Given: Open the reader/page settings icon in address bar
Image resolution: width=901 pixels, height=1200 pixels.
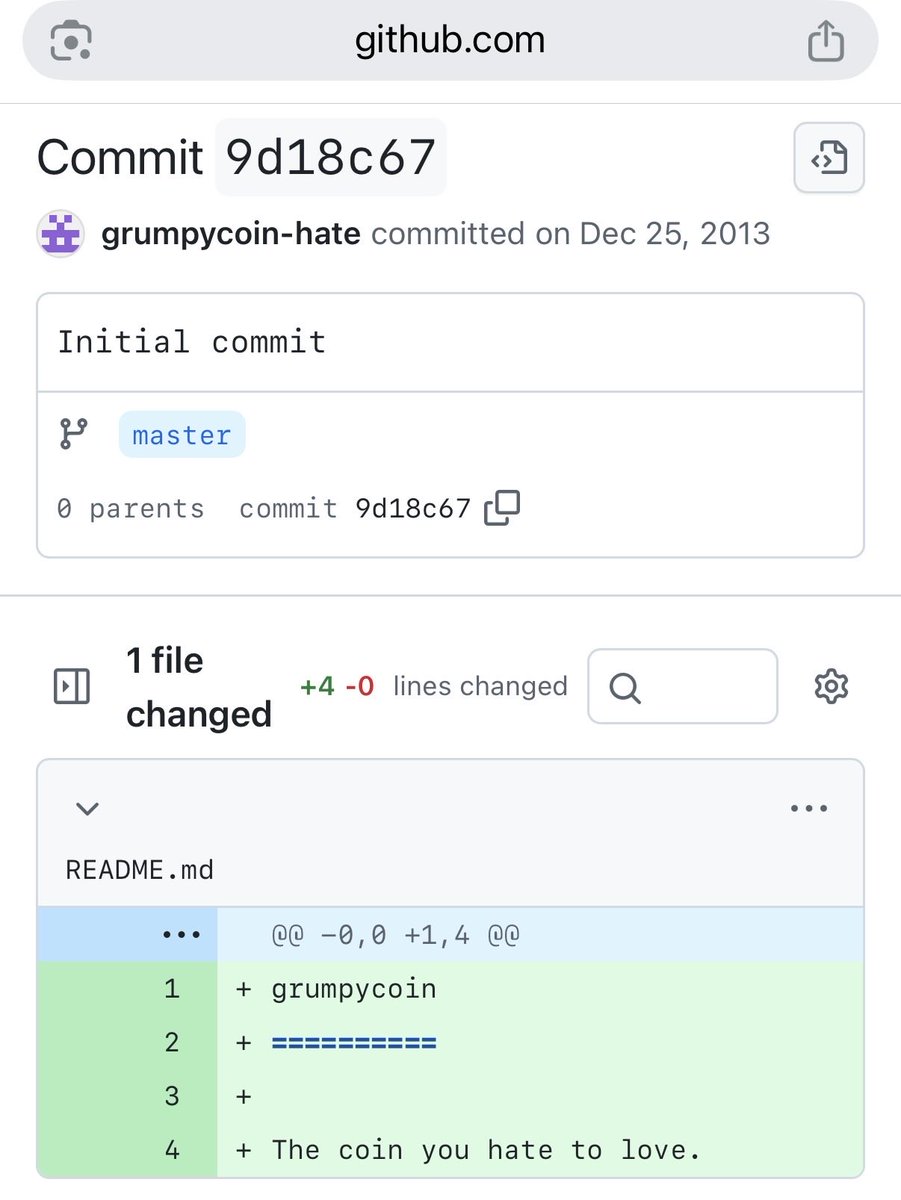Looking at the screenshot, I should pos(71,42).
